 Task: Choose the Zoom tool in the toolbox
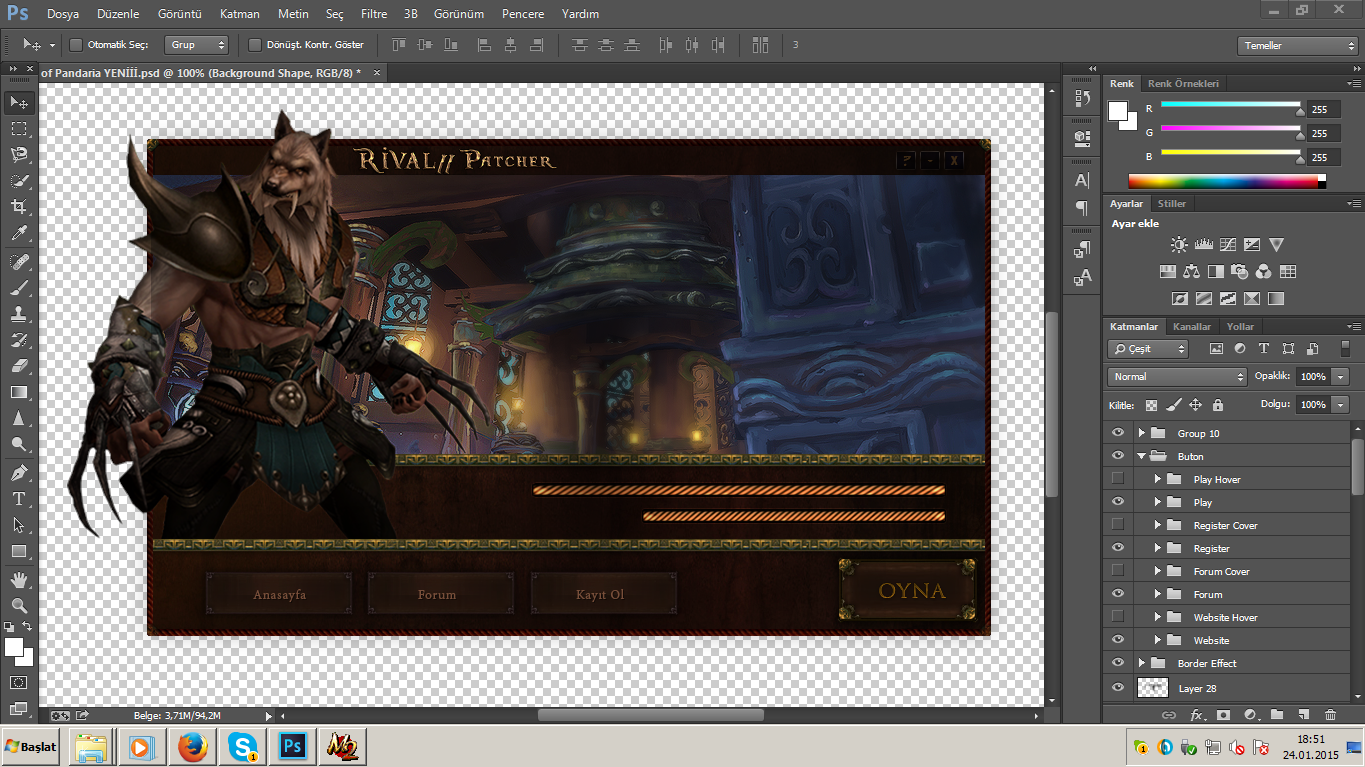pos(19,605)
